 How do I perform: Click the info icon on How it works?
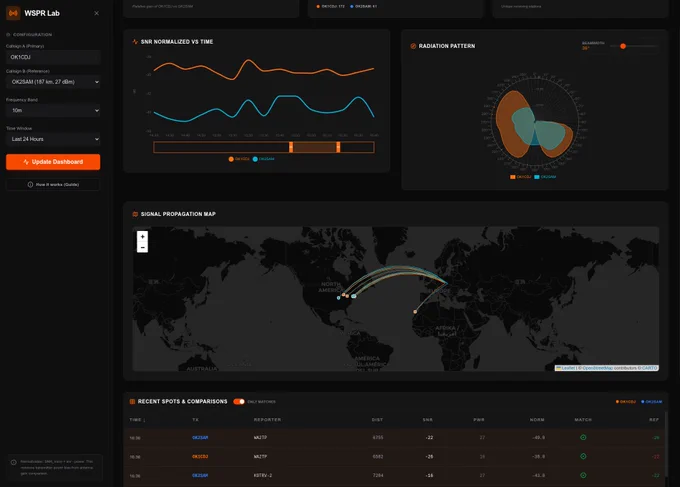[30, 184]
